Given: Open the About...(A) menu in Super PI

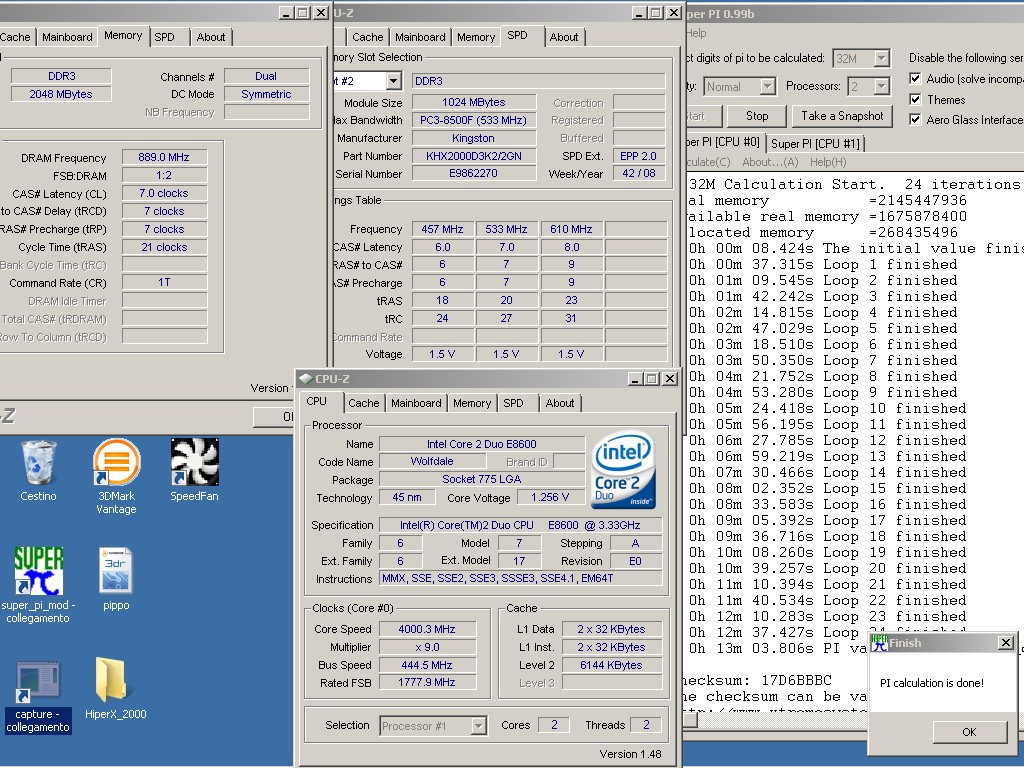Looking at the screenshot, I should tap(770, 162).
